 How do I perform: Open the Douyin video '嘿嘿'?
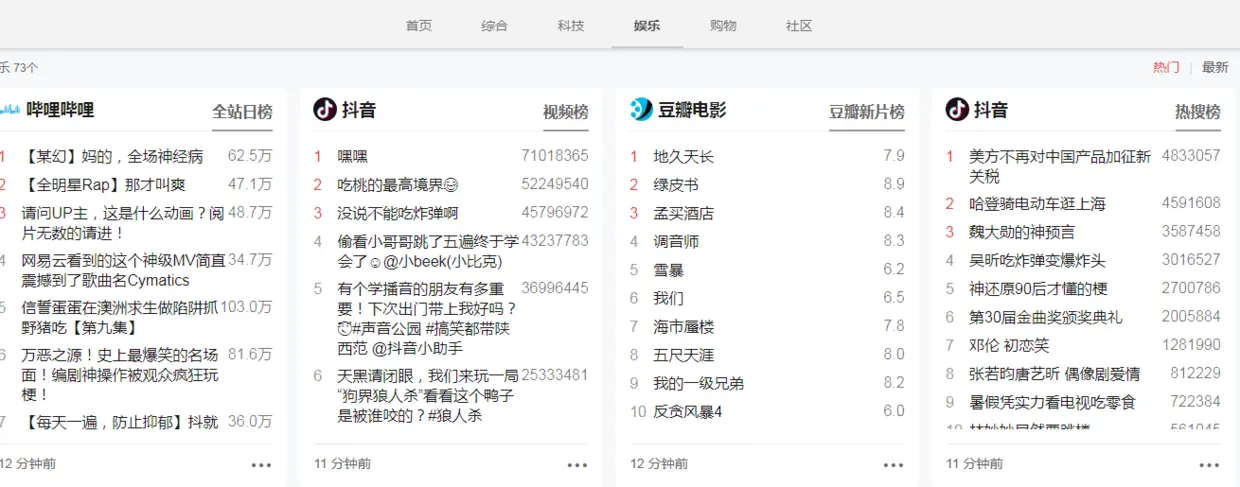353,157
